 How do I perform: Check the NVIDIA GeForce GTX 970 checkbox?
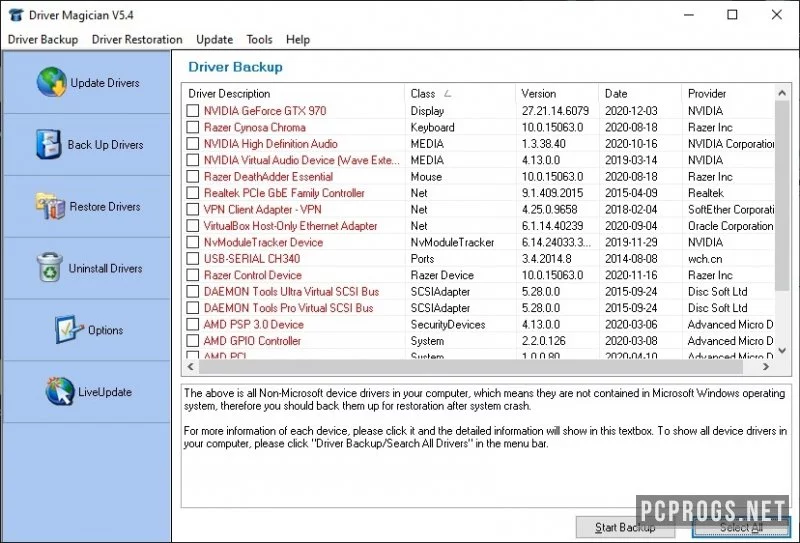pos(192,111)
